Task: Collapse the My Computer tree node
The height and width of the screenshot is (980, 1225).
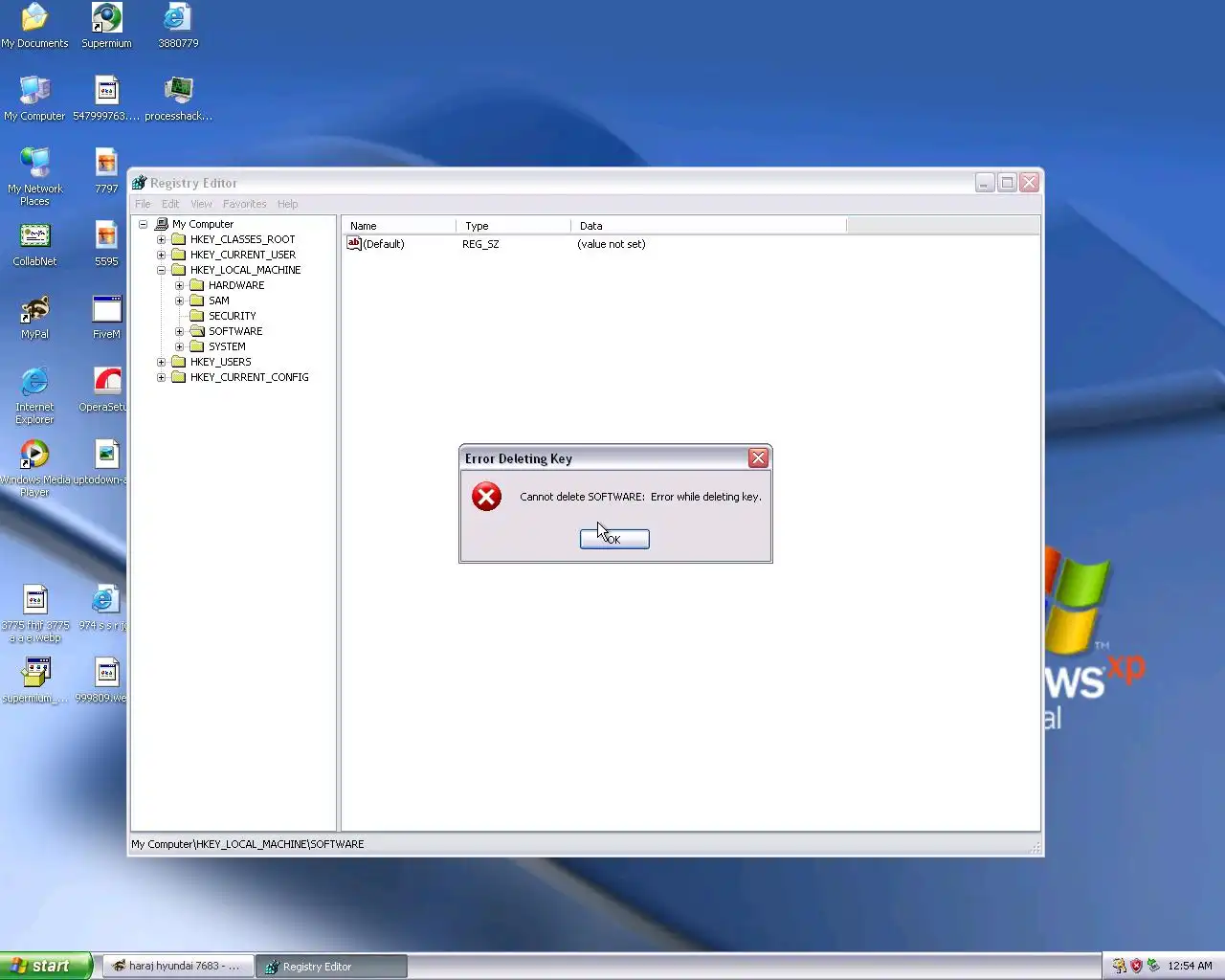Action: [144, 224]
